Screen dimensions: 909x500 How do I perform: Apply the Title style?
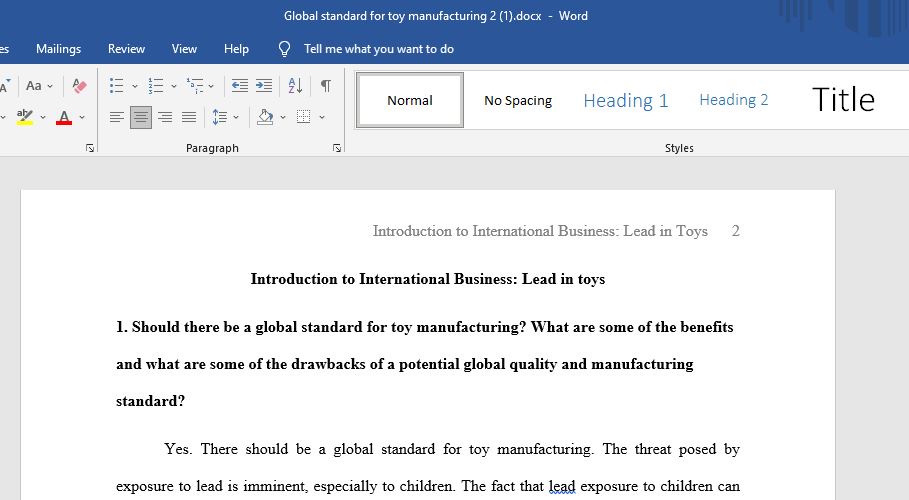[x=843, y=100]
